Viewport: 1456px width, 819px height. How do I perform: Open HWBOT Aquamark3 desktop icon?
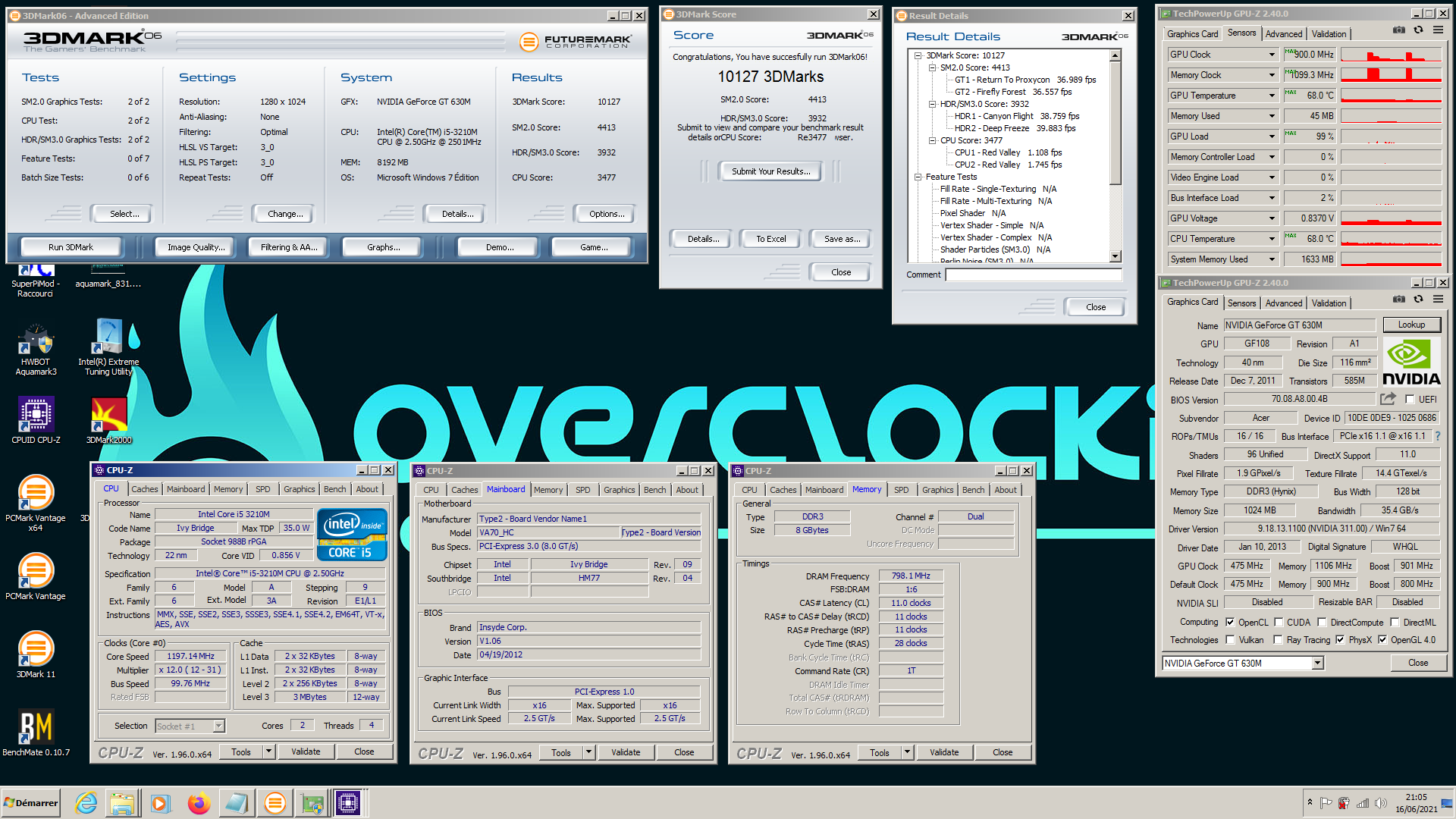[36, 350]
